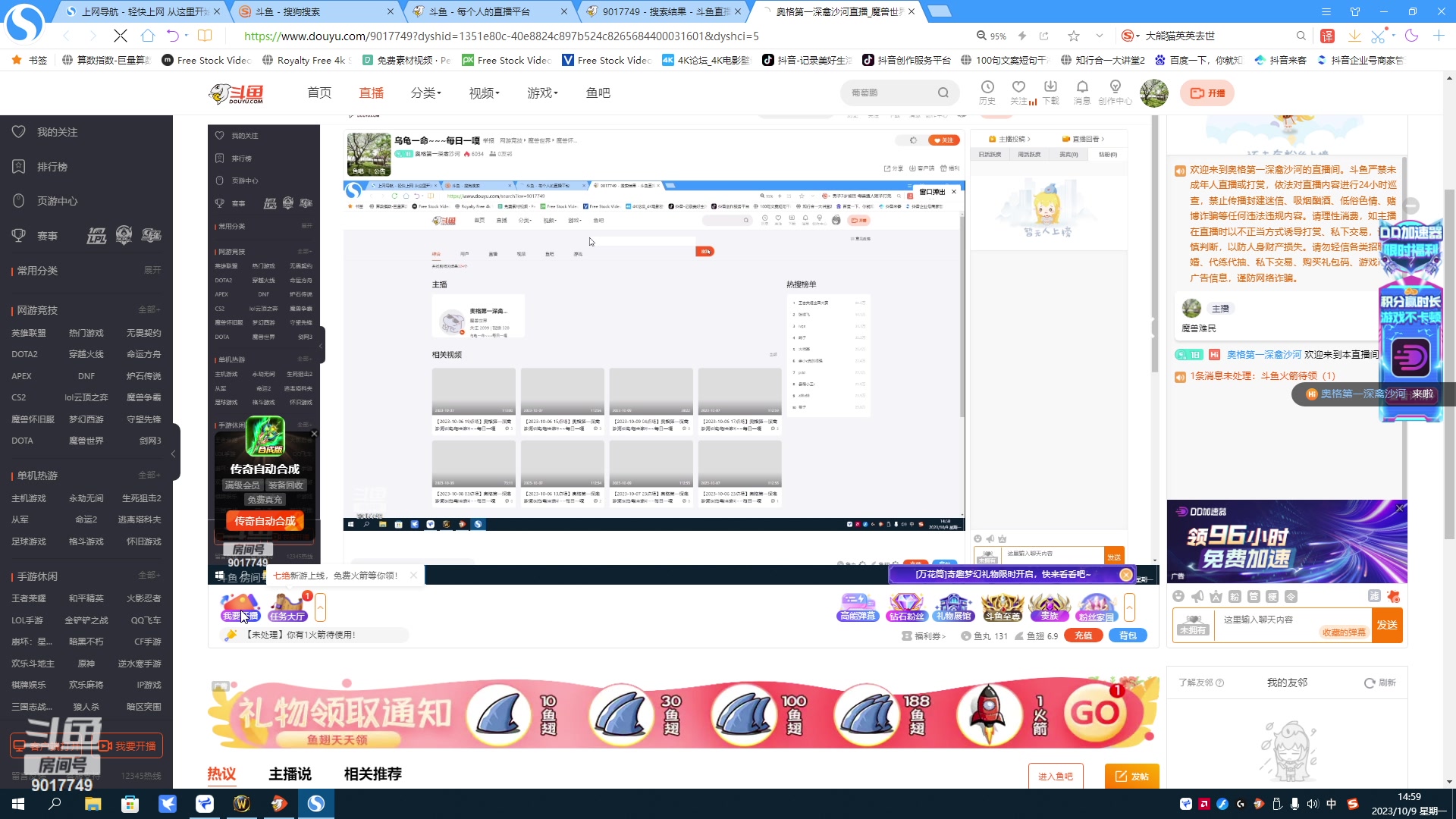The height and width of the screenshot is (819, 1456).
Task: Expand the gift bar with the up-arrow toggle
Action: [1129, 607]
